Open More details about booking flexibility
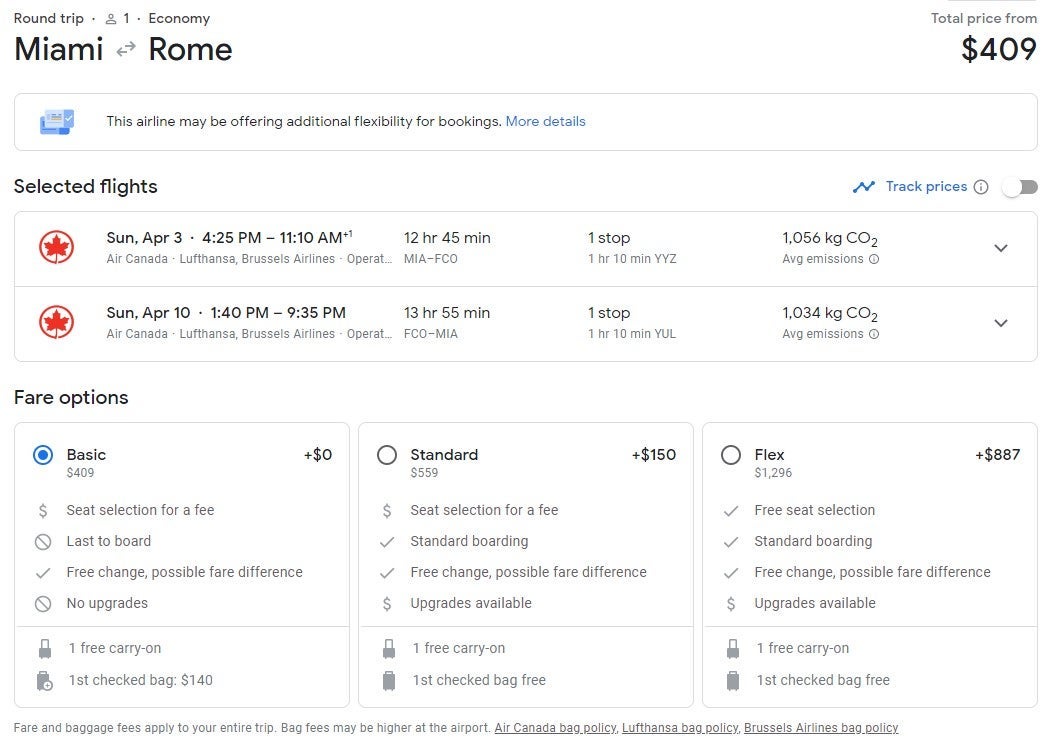The width and height of the screenshot is (1053, 751). (x=545, y=122)
